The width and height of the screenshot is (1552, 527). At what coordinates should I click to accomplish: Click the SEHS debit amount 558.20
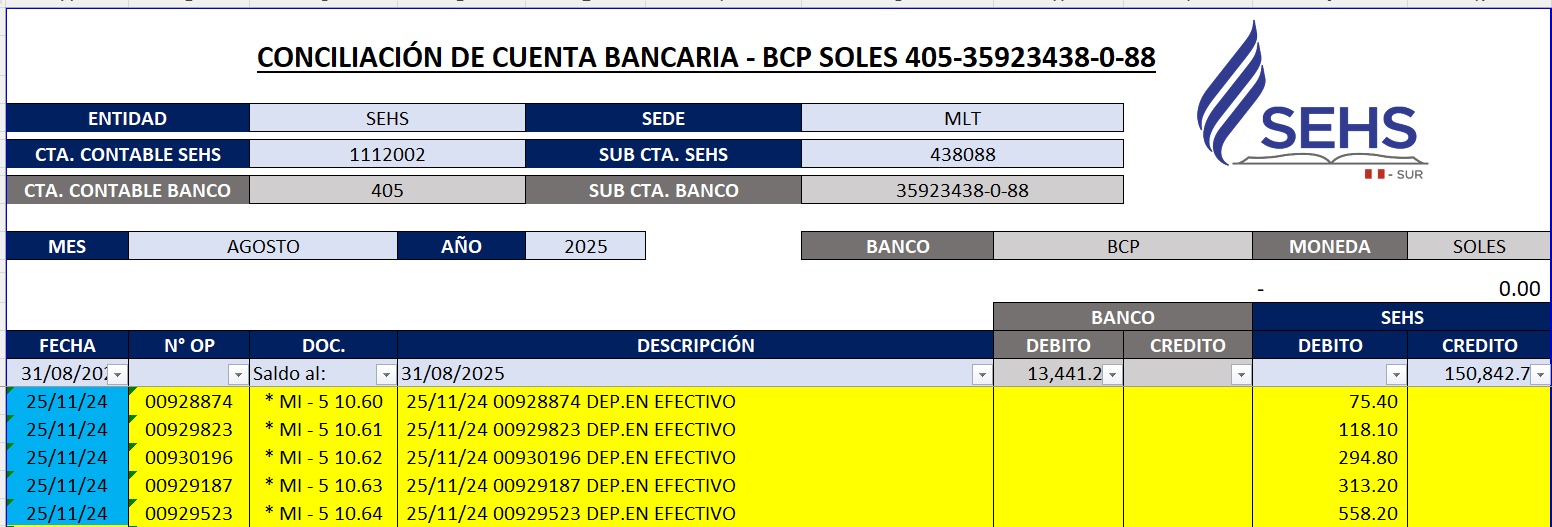coord(1330,514)
